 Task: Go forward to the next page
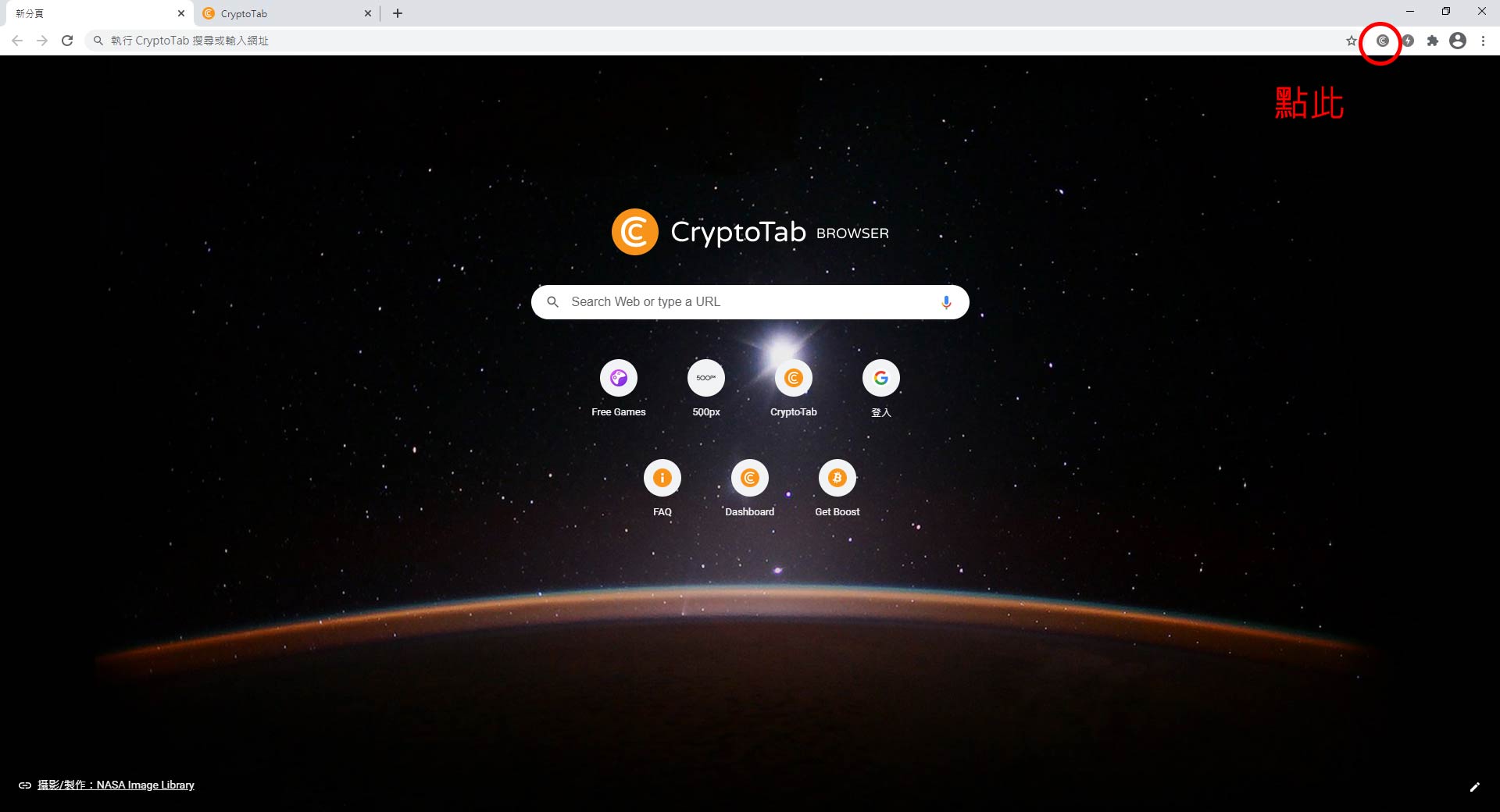42,41
